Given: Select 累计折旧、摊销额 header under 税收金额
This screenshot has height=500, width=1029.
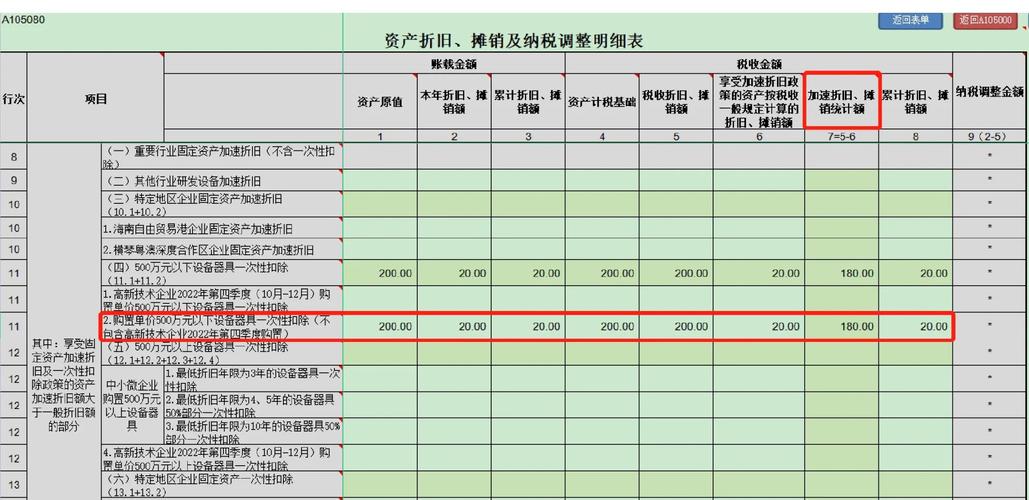Looking at the screenshot, I should pyautogui.click(x=915, y=102).
